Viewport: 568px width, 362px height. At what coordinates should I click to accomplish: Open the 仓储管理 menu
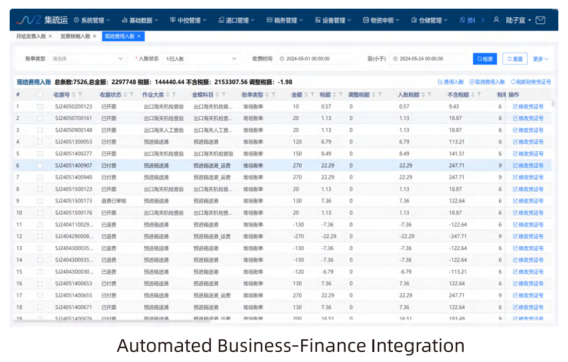(x=429, y=20)
